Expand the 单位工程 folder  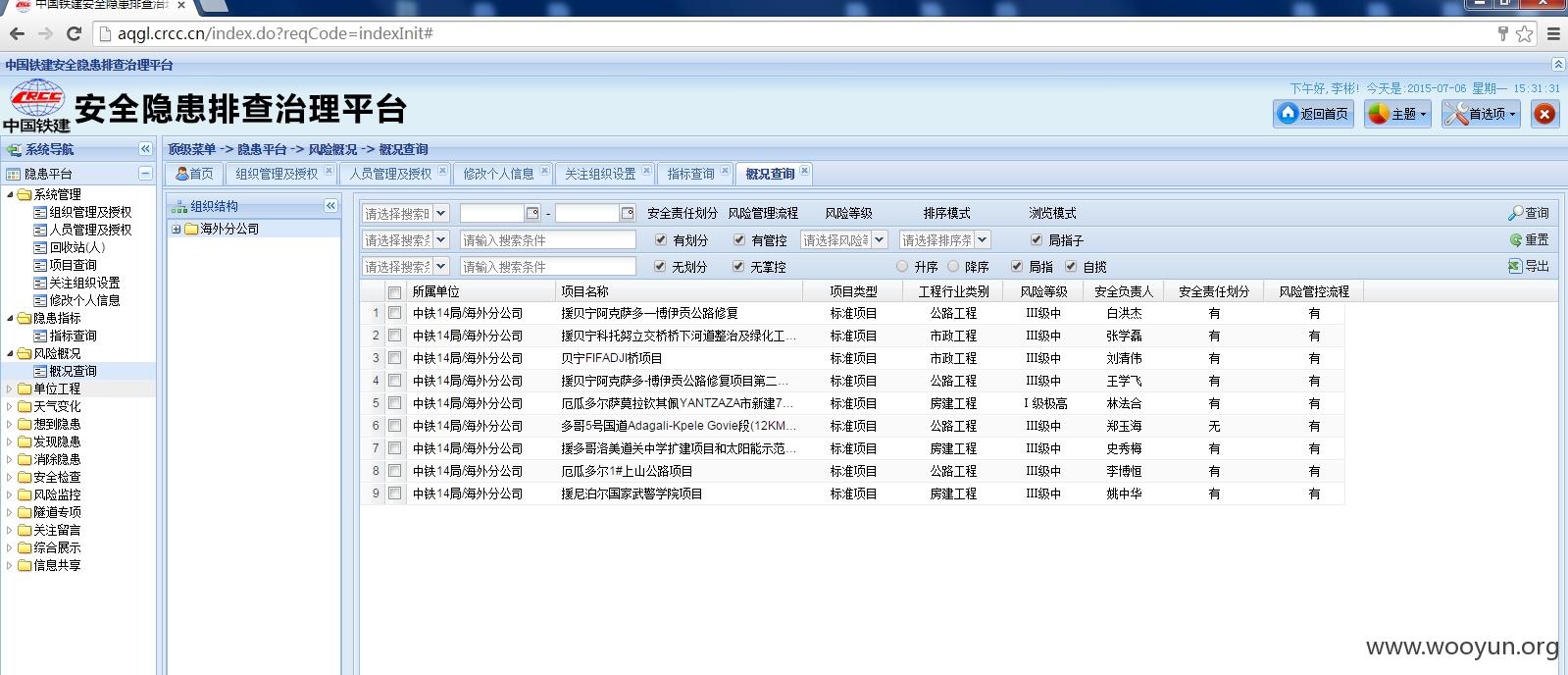coord(10,389)
